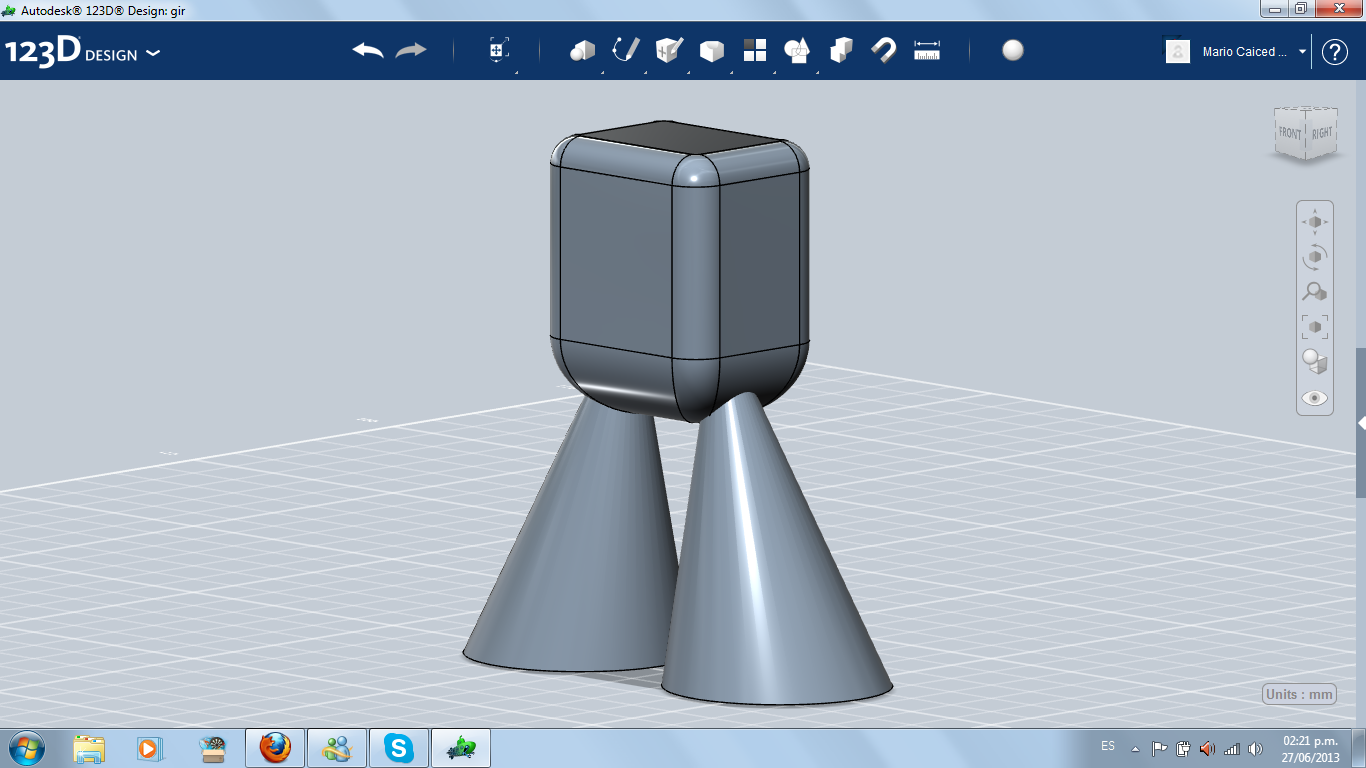
Task: Open the Pattern tool
Action: (x=755, y=50)
